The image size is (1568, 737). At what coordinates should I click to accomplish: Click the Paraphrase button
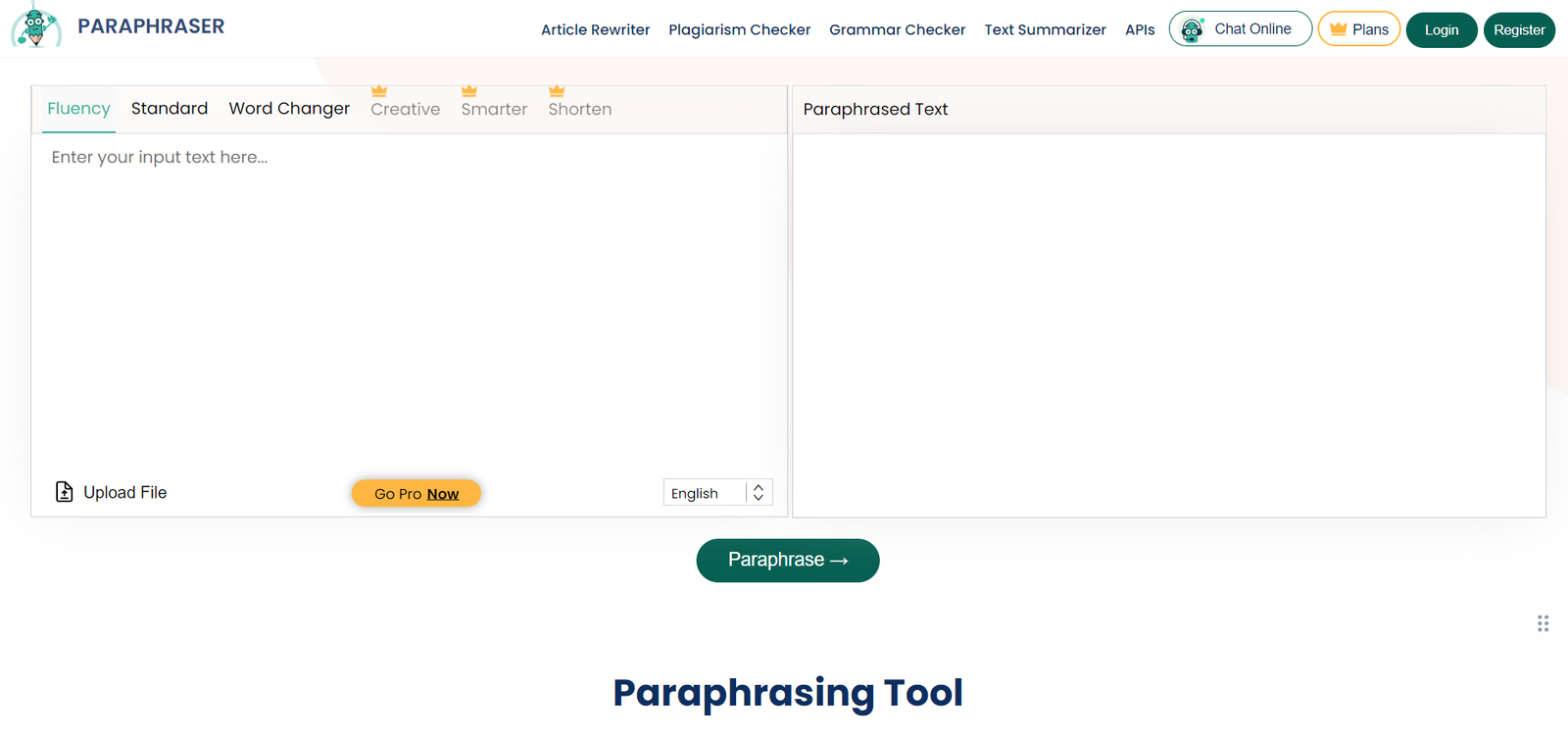(788, 561)
